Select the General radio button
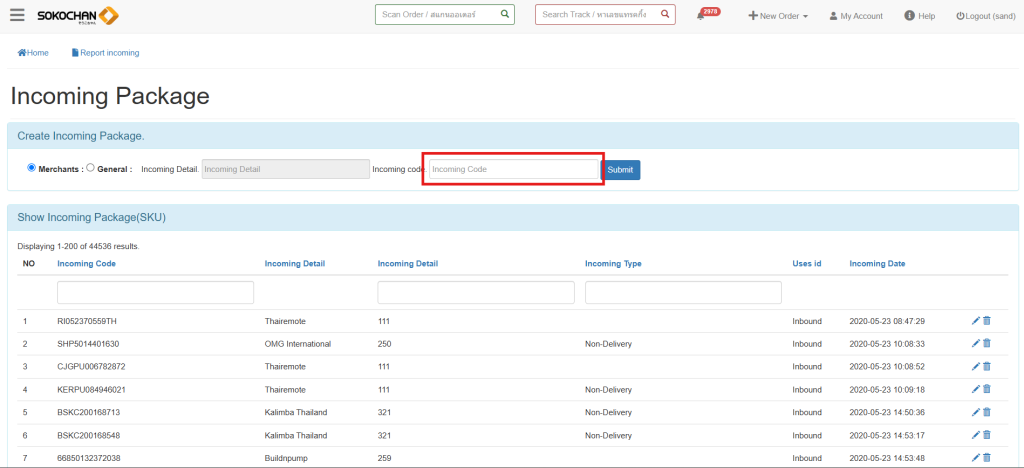 [91, 168]
